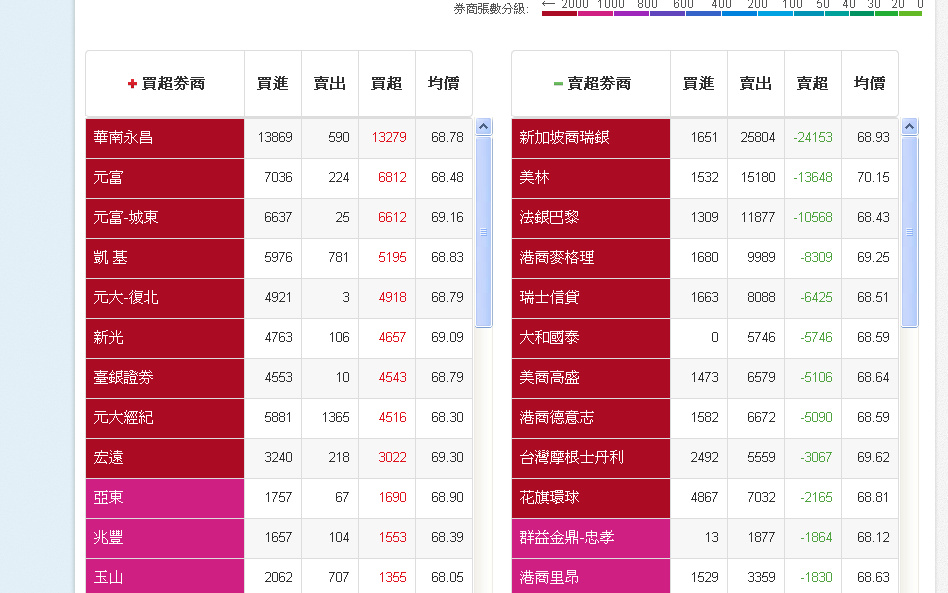Click net buy value 6812
Screen dimensions: 948x593
pyautogui.click(x=392, y=178)
